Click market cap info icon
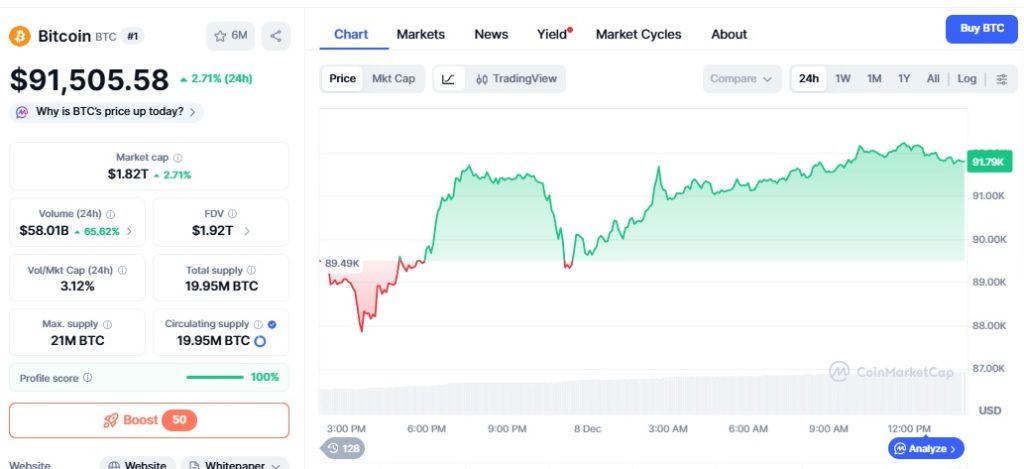 click(x=178, y=157)
